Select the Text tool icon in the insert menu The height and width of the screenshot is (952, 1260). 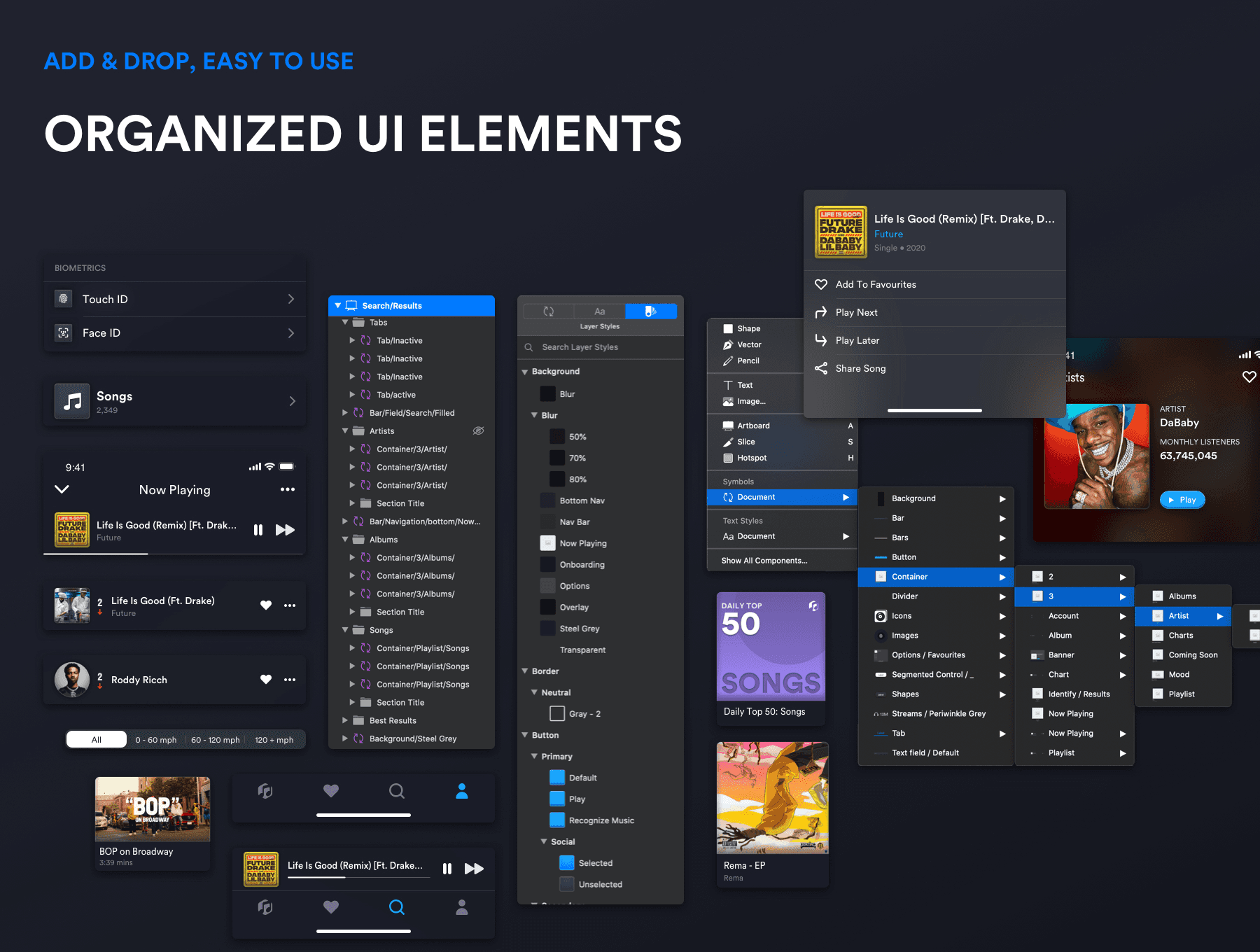click(728, 385)
